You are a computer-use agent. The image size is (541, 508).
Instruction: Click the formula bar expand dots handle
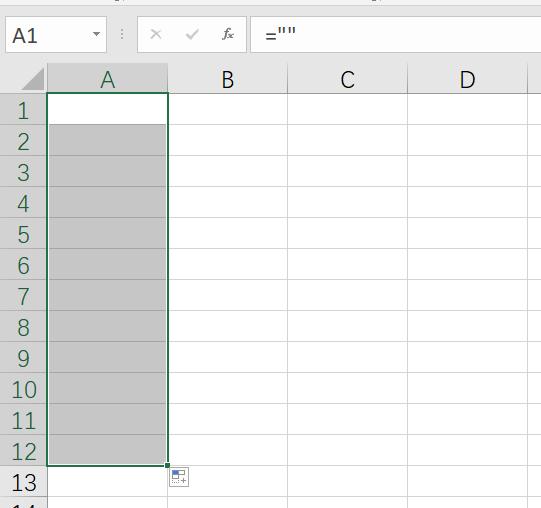(122, 34)
